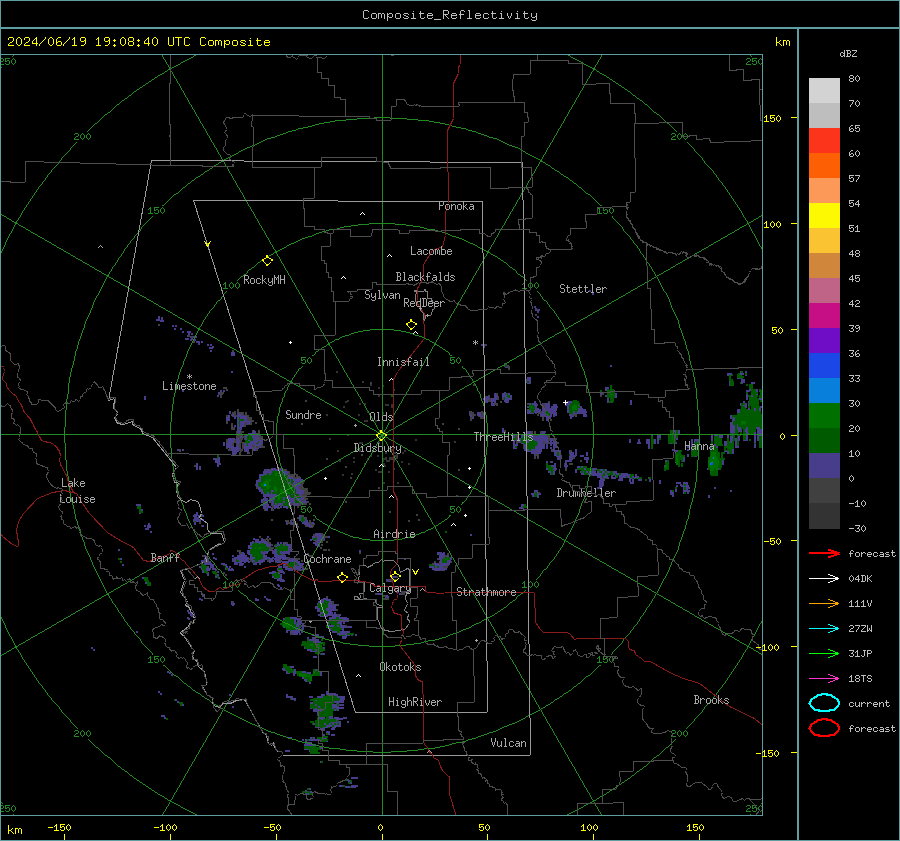Click the orange 111V arrow icon
Screen dimensions: 900x841
pyautogui.click(x=824, y=603)
